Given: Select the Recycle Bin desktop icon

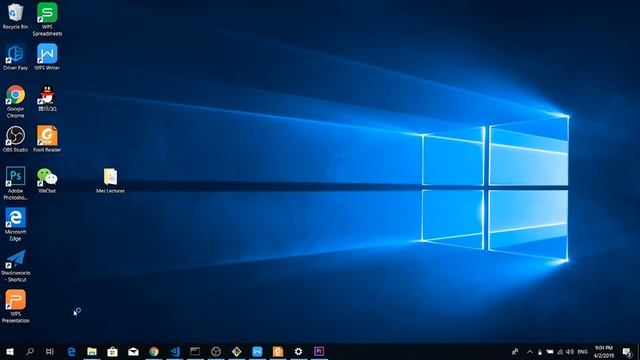Looking at the screenshot, I should pyautogui.click(x=16, y=16).
